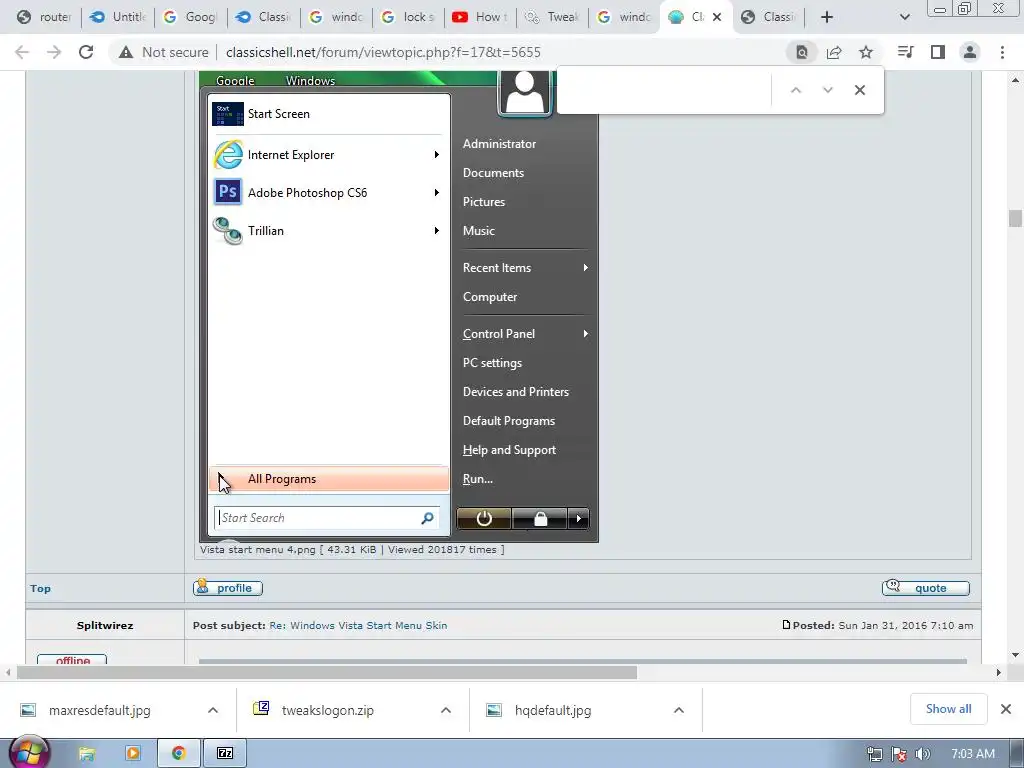Close the find bar

[x=859, y=90]
